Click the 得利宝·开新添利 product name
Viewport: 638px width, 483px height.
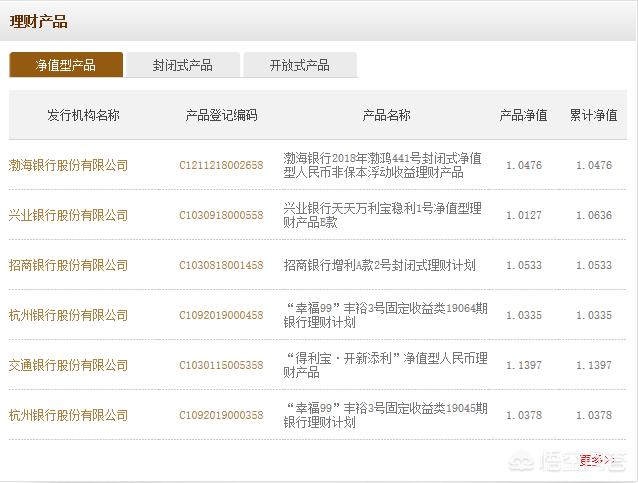click(x=385, y=365)
